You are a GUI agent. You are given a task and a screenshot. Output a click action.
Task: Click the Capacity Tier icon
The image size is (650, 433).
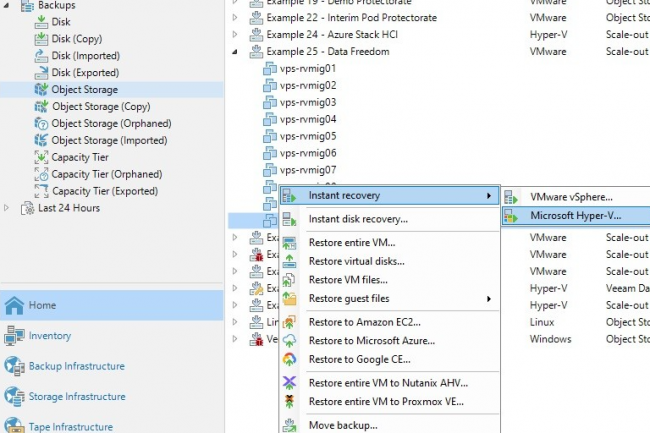click(41, 157)
